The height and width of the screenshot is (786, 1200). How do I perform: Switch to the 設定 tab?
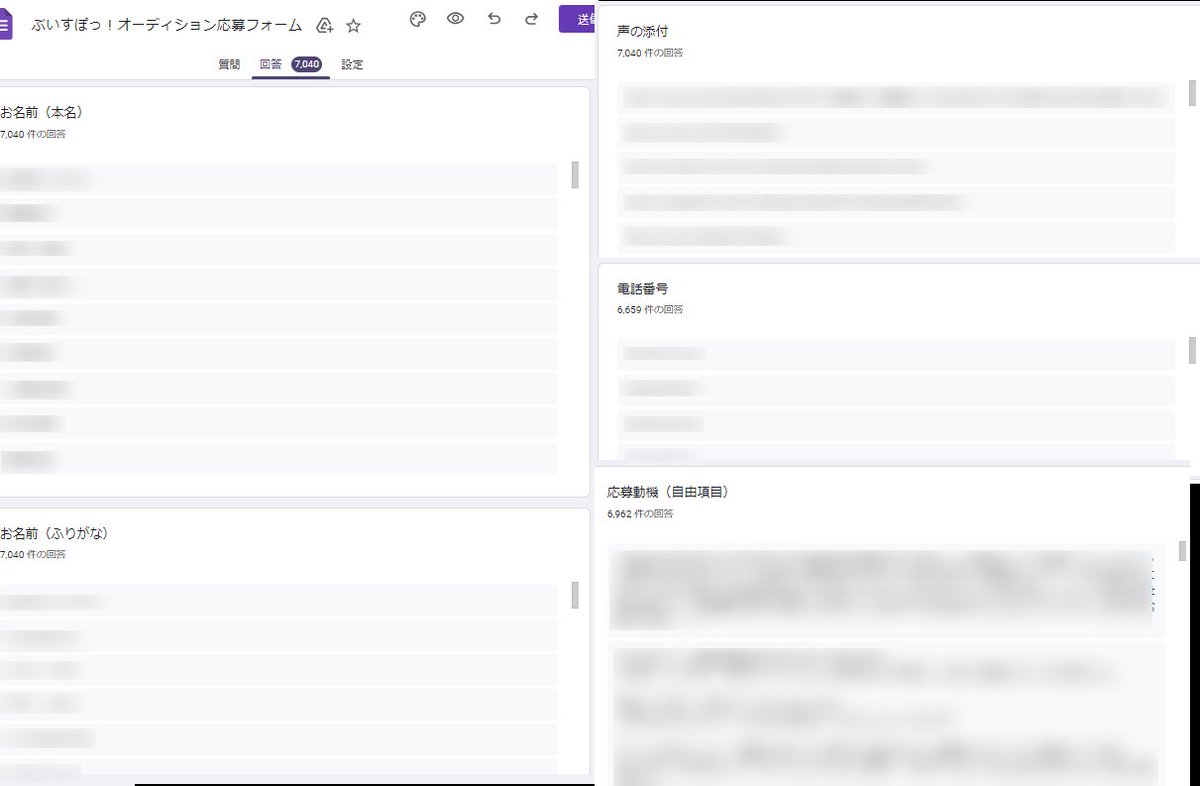point(352,64)
